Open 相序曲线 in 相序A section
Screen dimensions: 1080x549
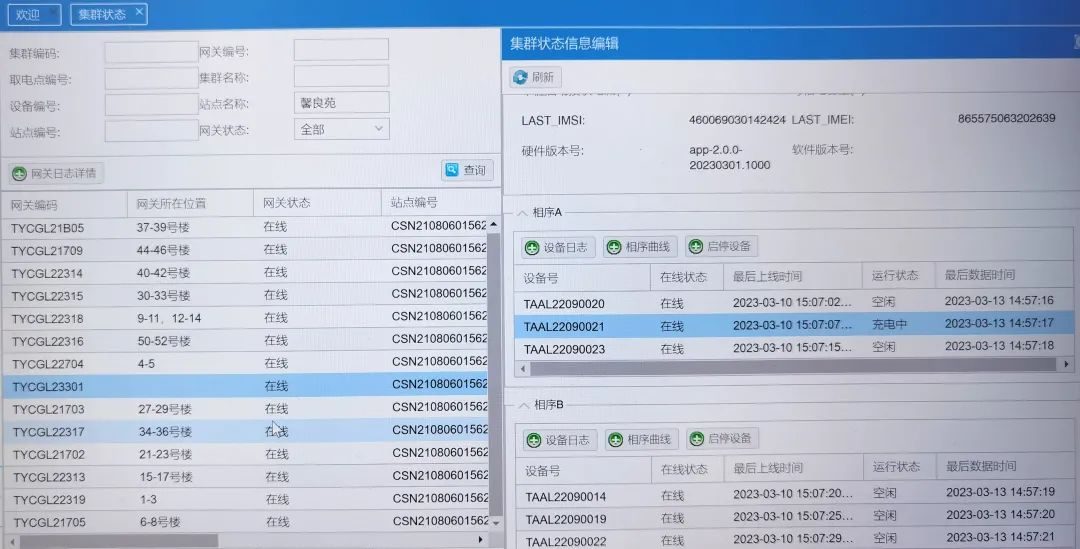[x=640, y=247]
